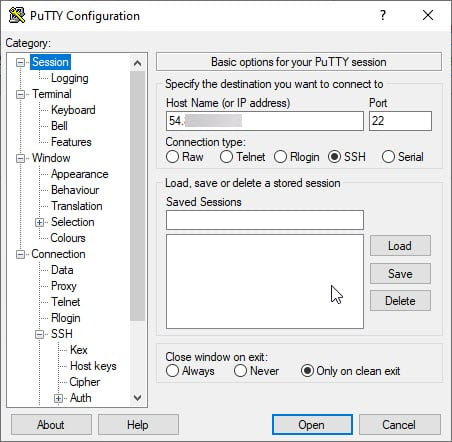Click the Save session button
This screenshot has width=452, height=442.
point(400,274)
